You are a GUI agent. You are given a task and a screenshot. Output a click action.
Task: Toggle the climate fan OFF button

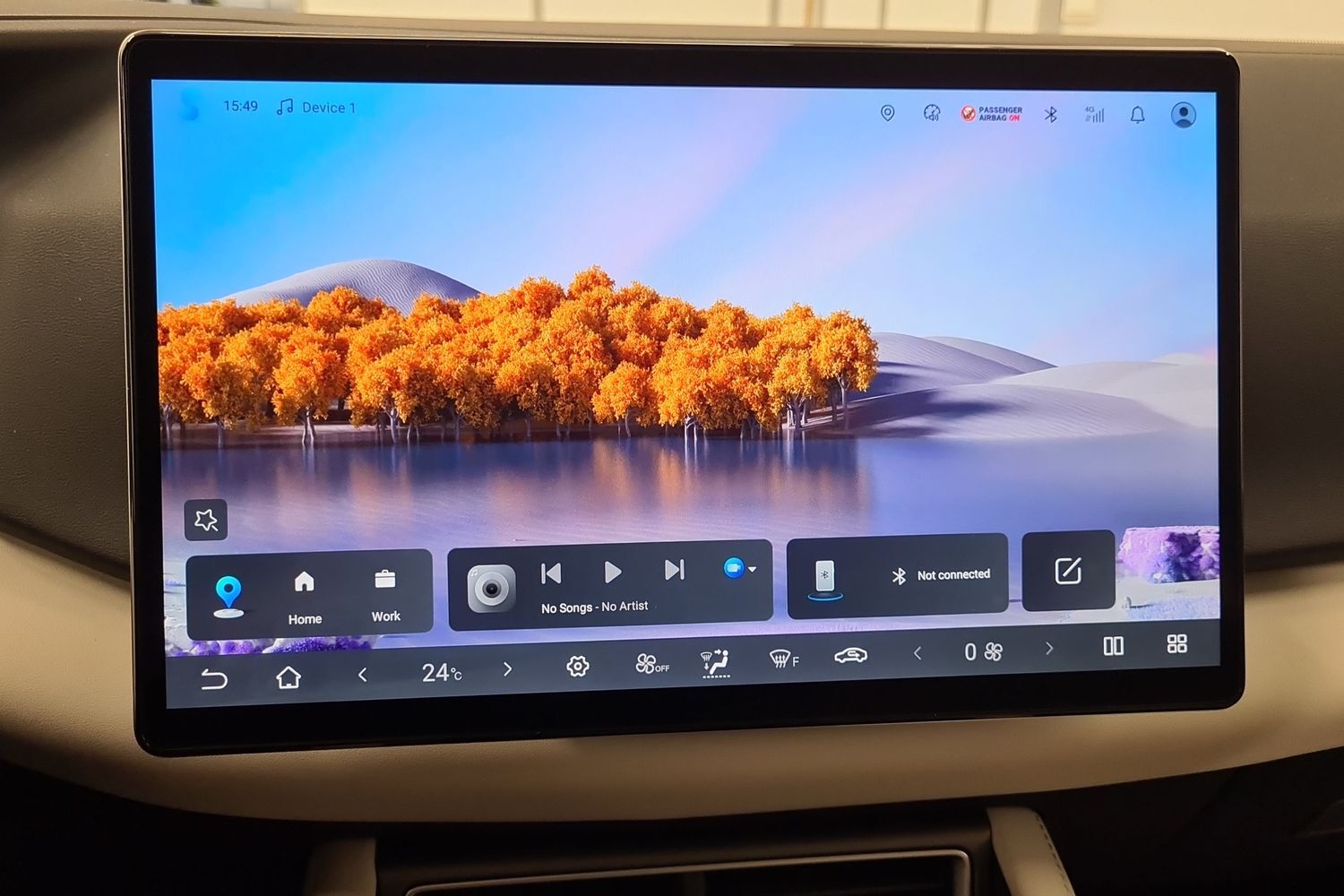point(652,664)
